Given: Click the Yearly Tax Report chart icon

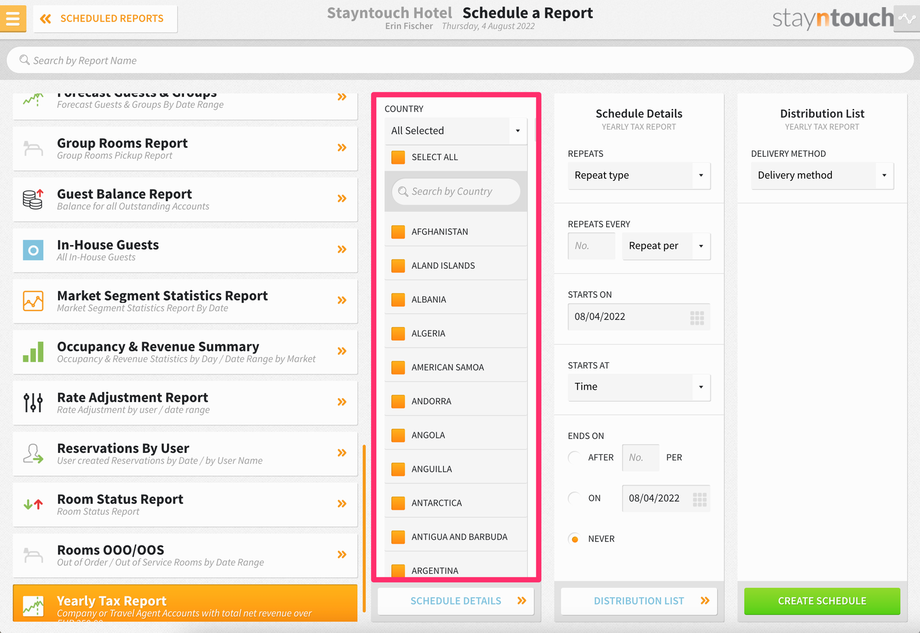Looking at the screenshot, I should (x=33, y=605).
